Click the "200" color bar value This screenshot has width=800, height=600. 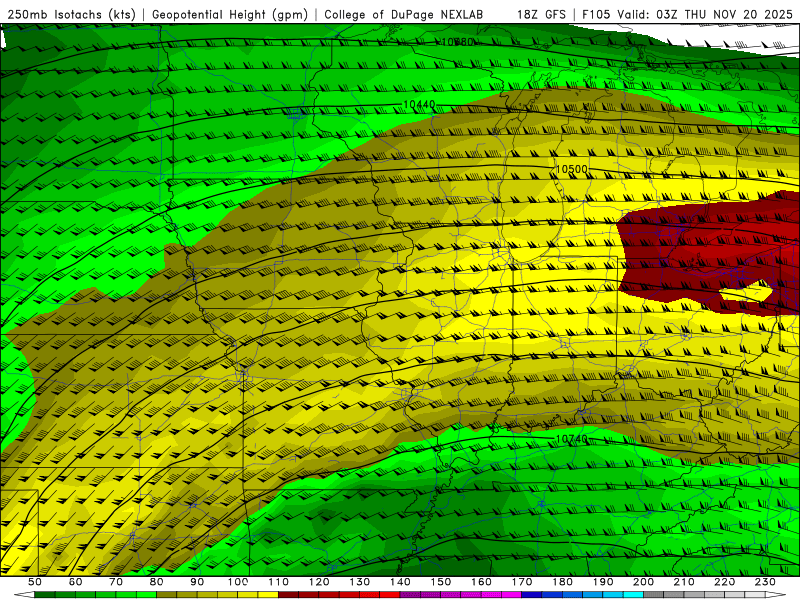643,582
